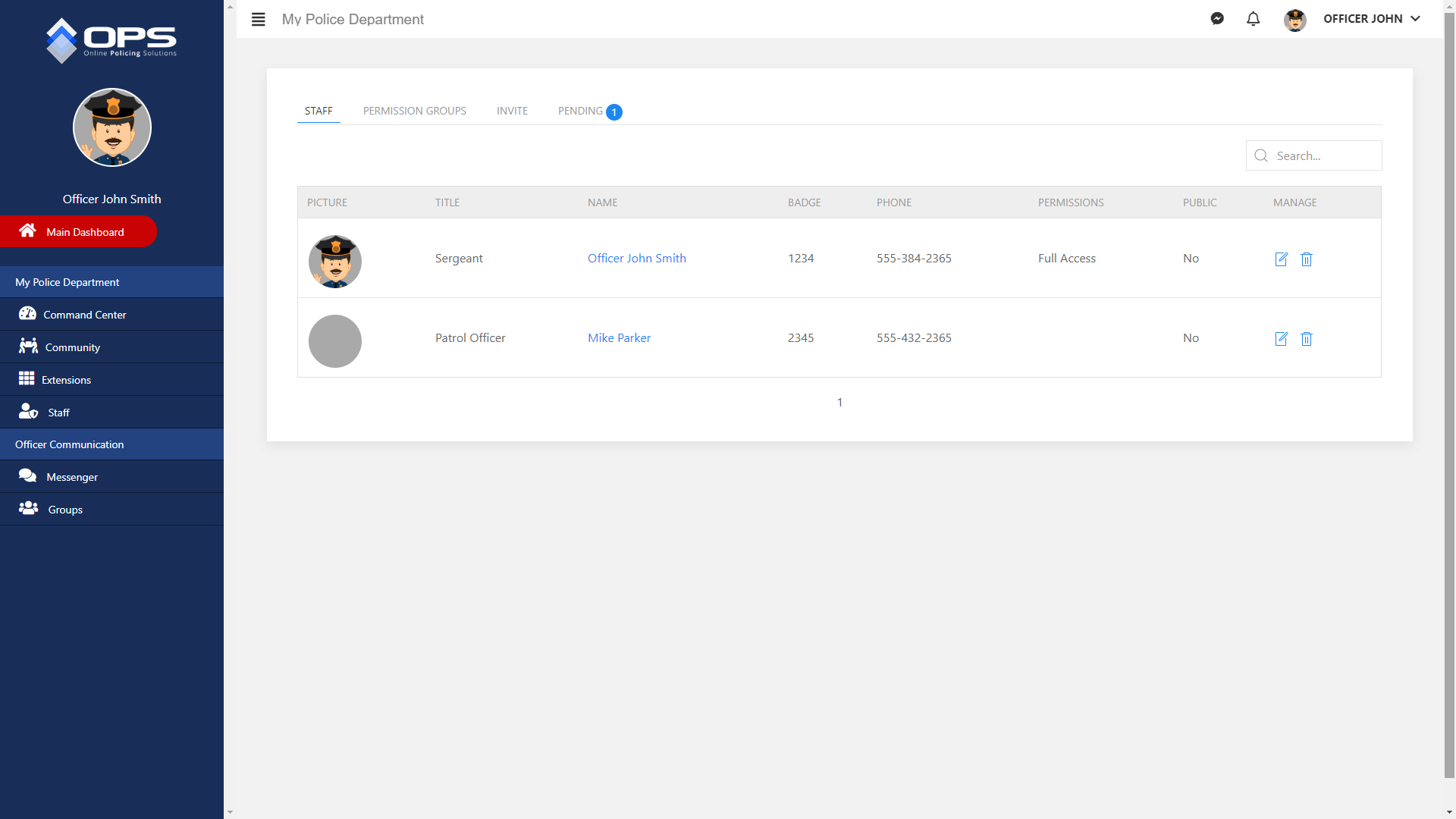Open Community from the sidebar
Viewport: 1456px width, 819px height.
72,347
